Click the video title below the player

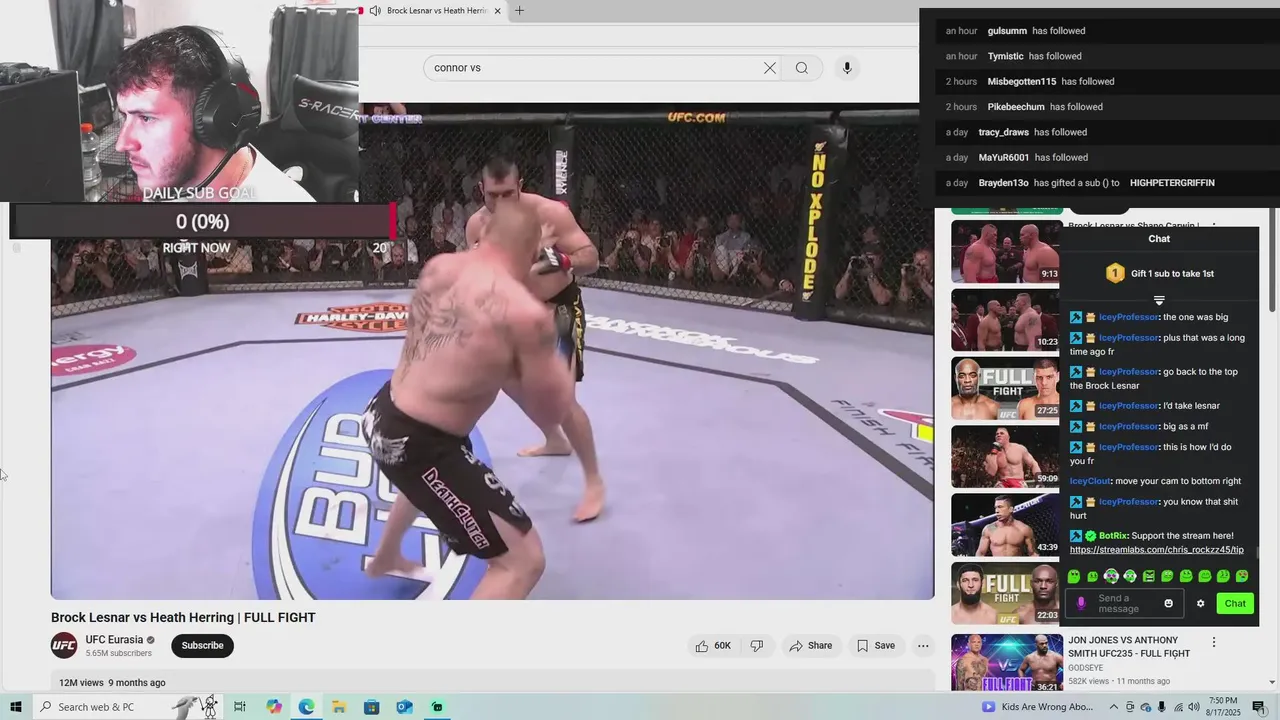(183, 618)
